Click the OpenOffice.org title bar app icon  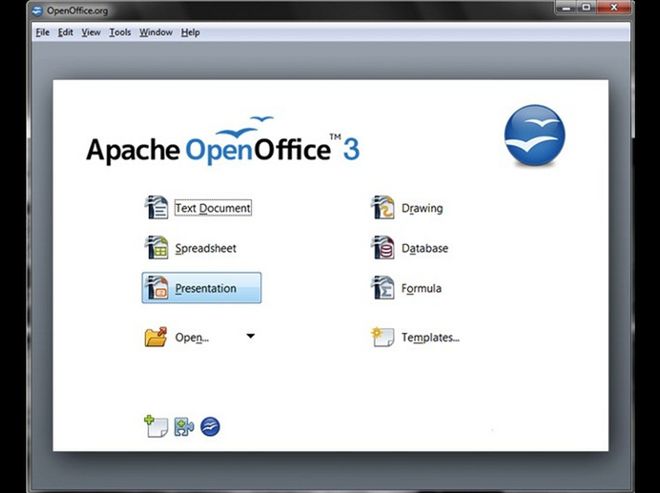(37, 10)
